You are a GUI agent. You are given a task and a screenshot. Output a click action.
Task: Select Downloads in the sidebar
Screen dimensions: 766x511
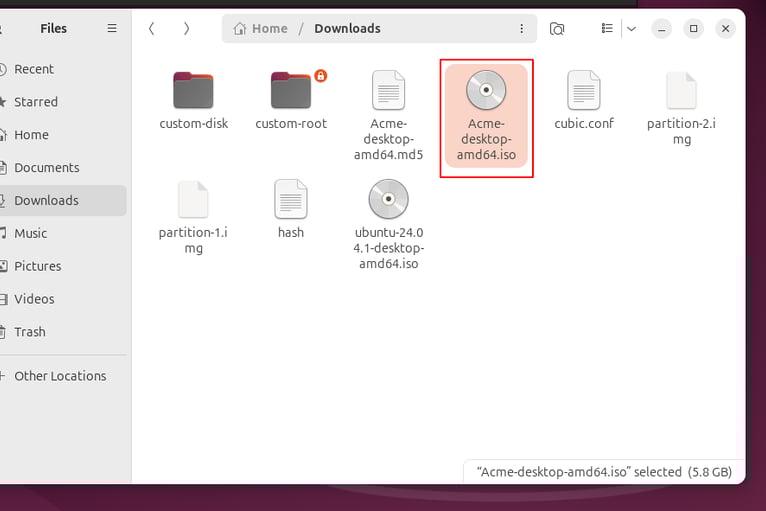61,200
